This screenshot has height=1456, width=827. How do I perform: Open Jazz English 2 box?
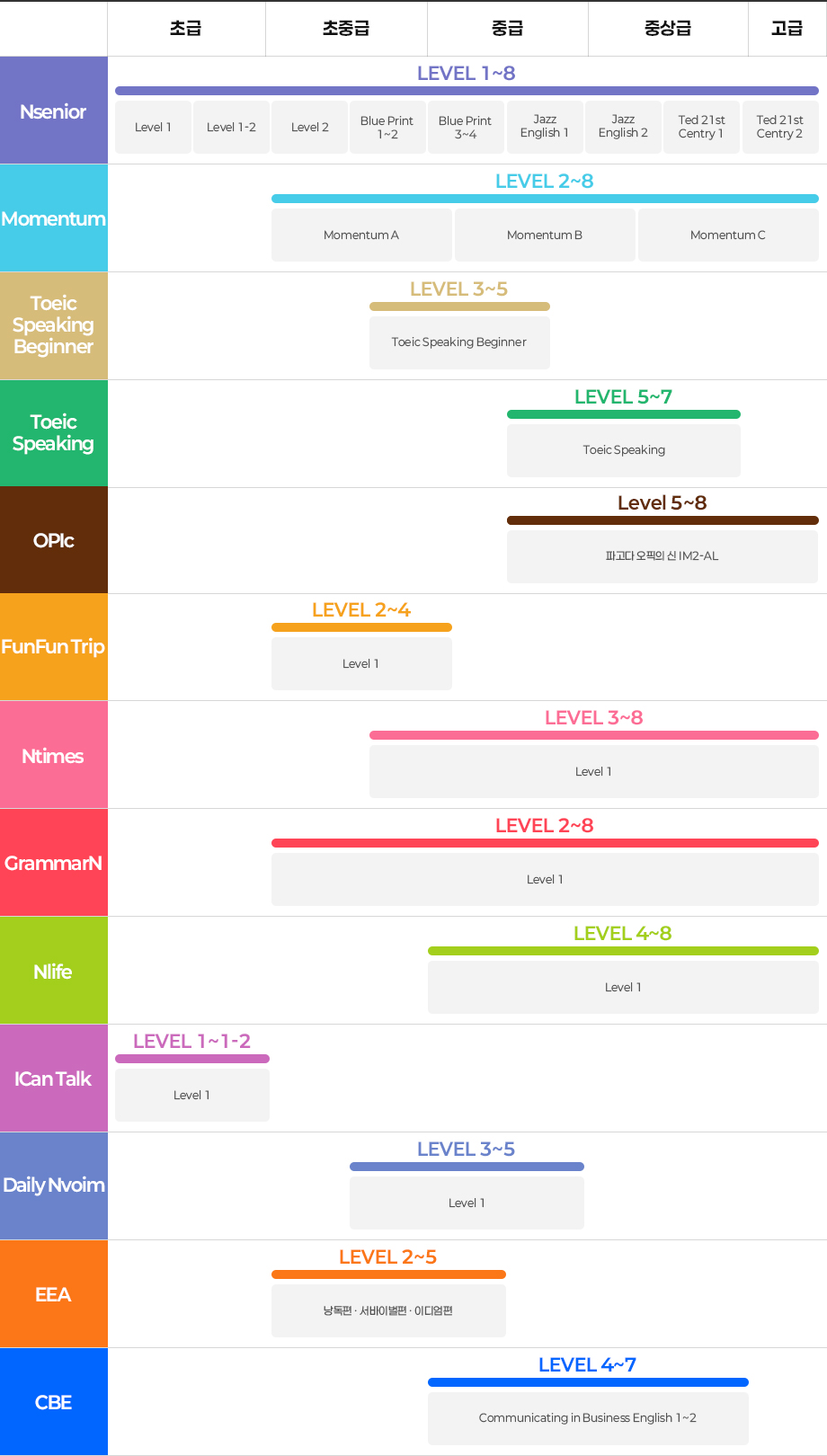(x=623, y=127)
